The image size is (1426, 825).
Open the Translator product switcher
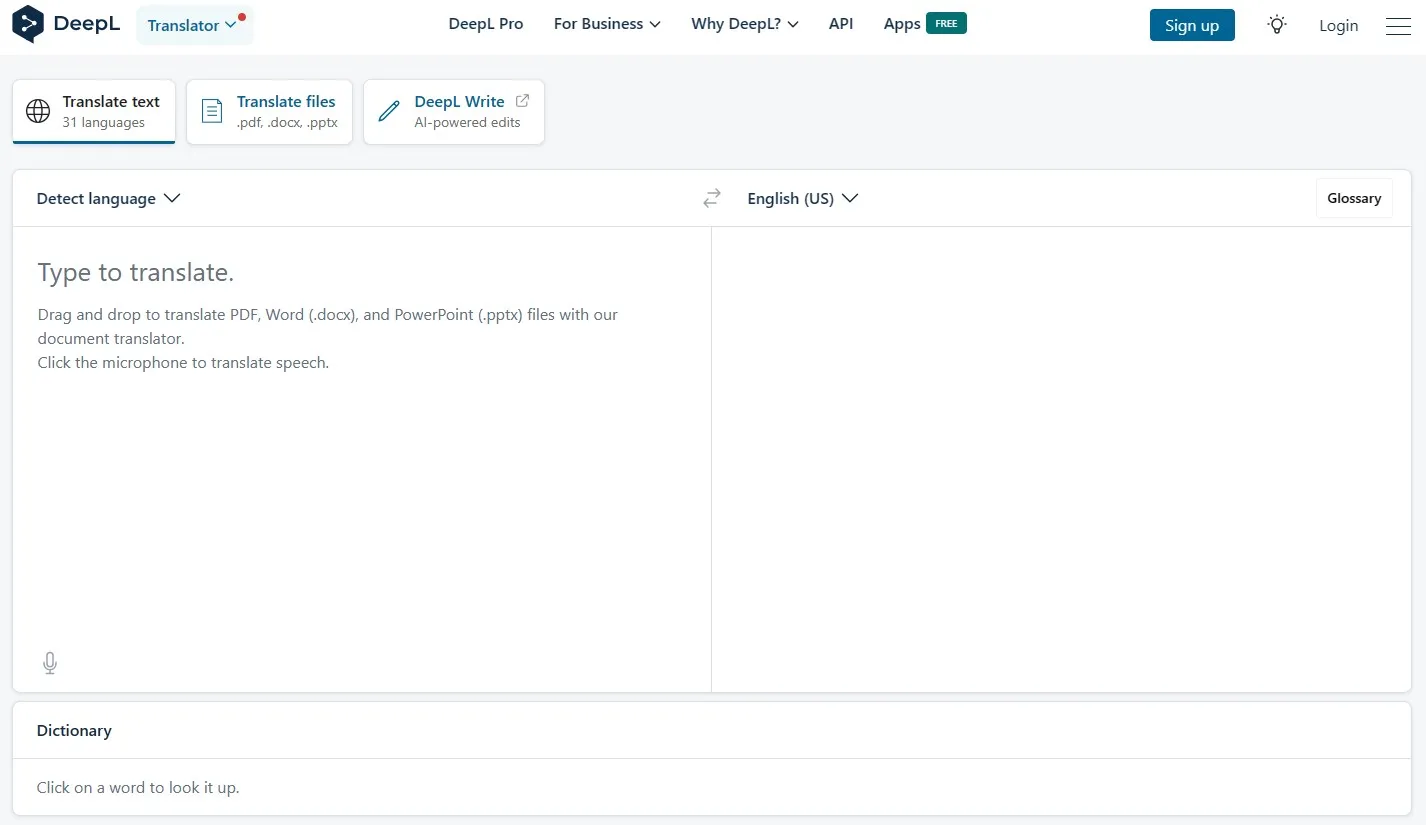click(x=194, y=24)
